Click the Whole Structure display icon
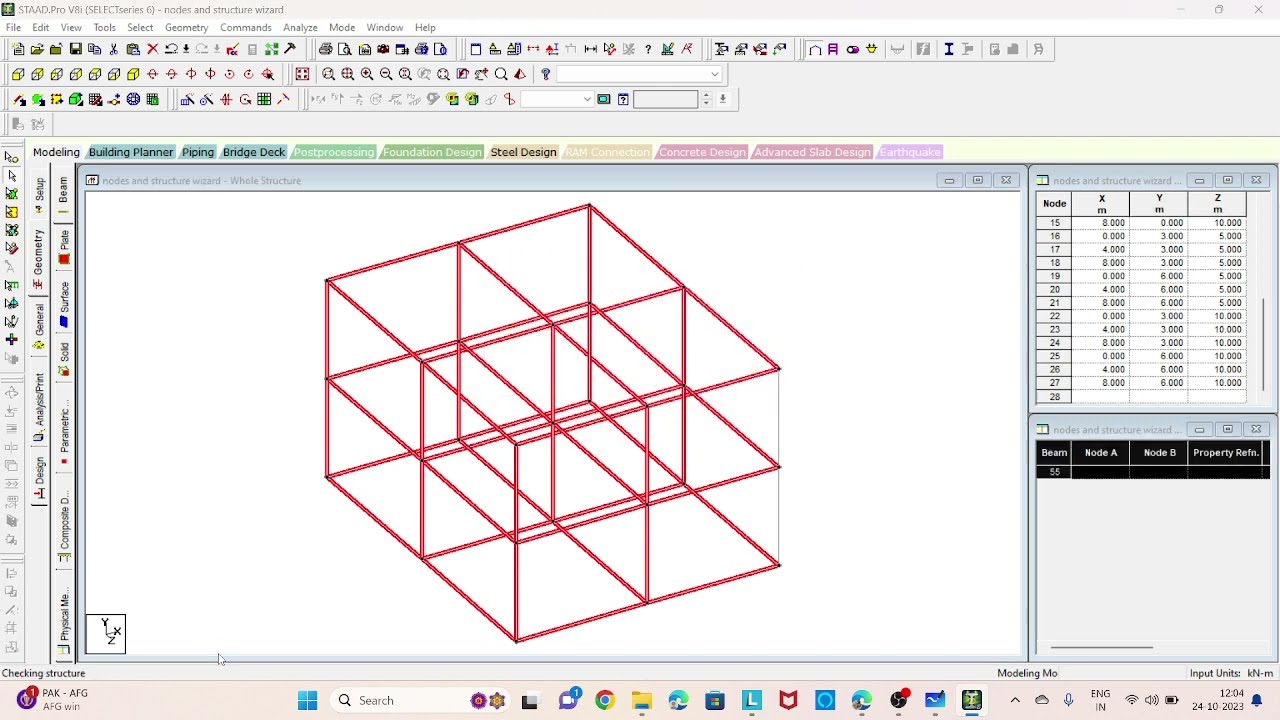The image size is (1280, 720). [x=302, y=74]
